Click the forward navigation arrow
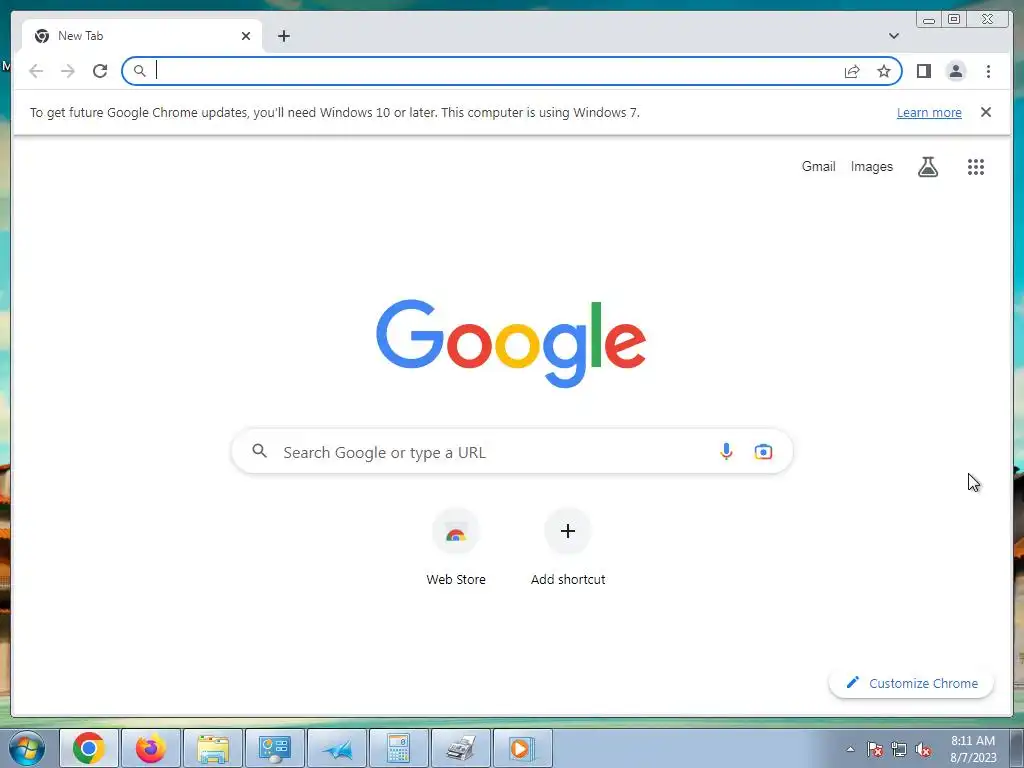This screenshot has height=768, width=1024. [x=68, y=71]
